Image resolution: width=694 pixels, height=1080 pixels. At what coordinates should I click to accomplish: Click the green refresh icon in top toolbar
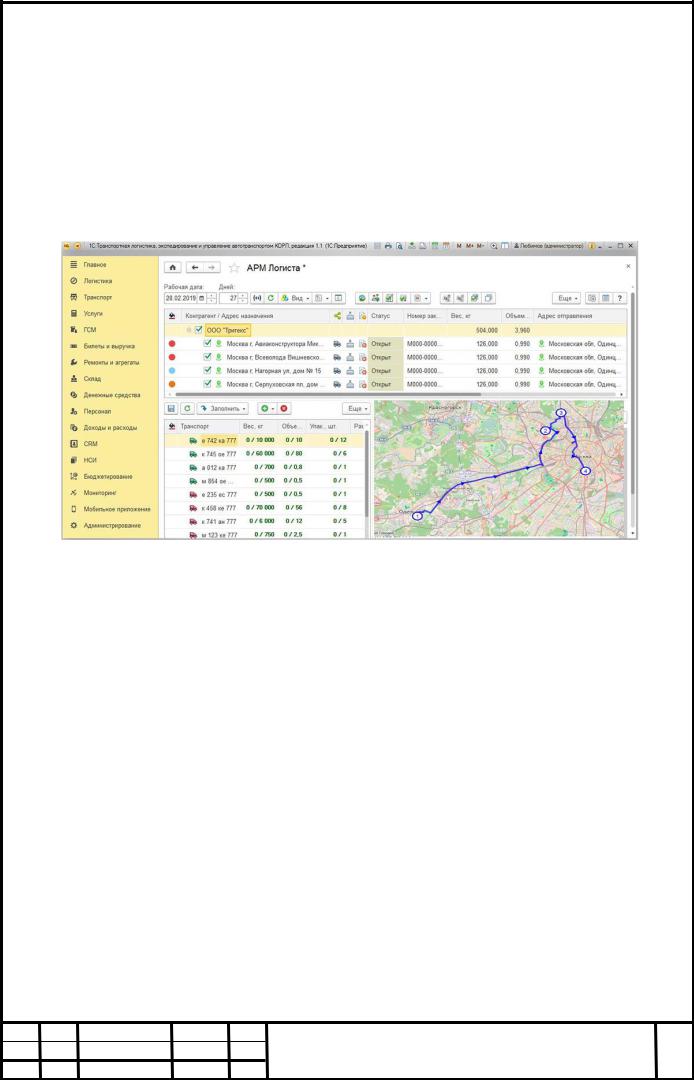pyautogui.click(x=271, y=298)
